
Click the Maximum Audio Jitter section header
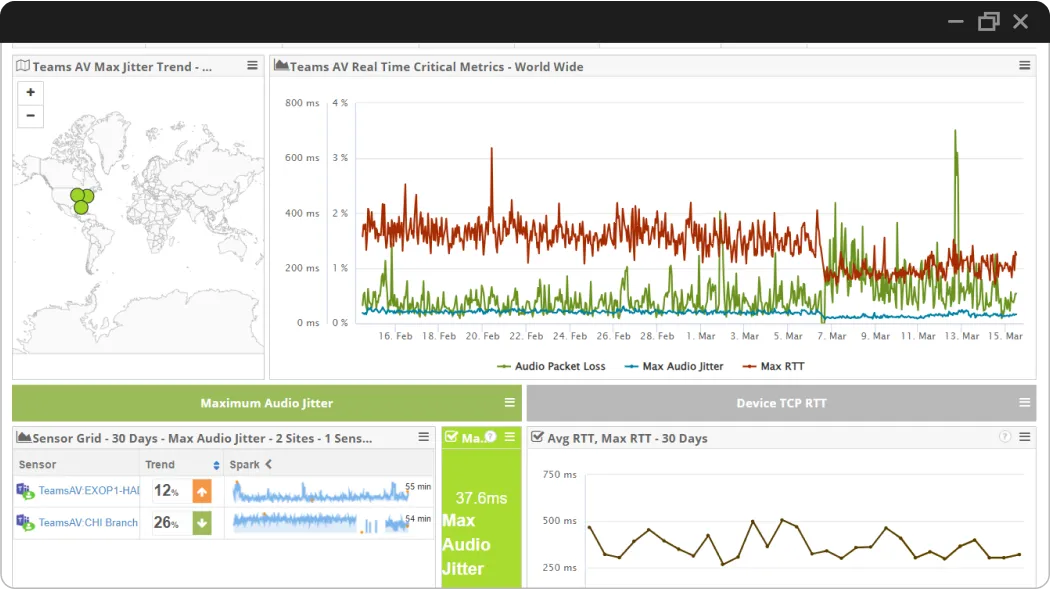pyautogui.click(x=267, y=403)
